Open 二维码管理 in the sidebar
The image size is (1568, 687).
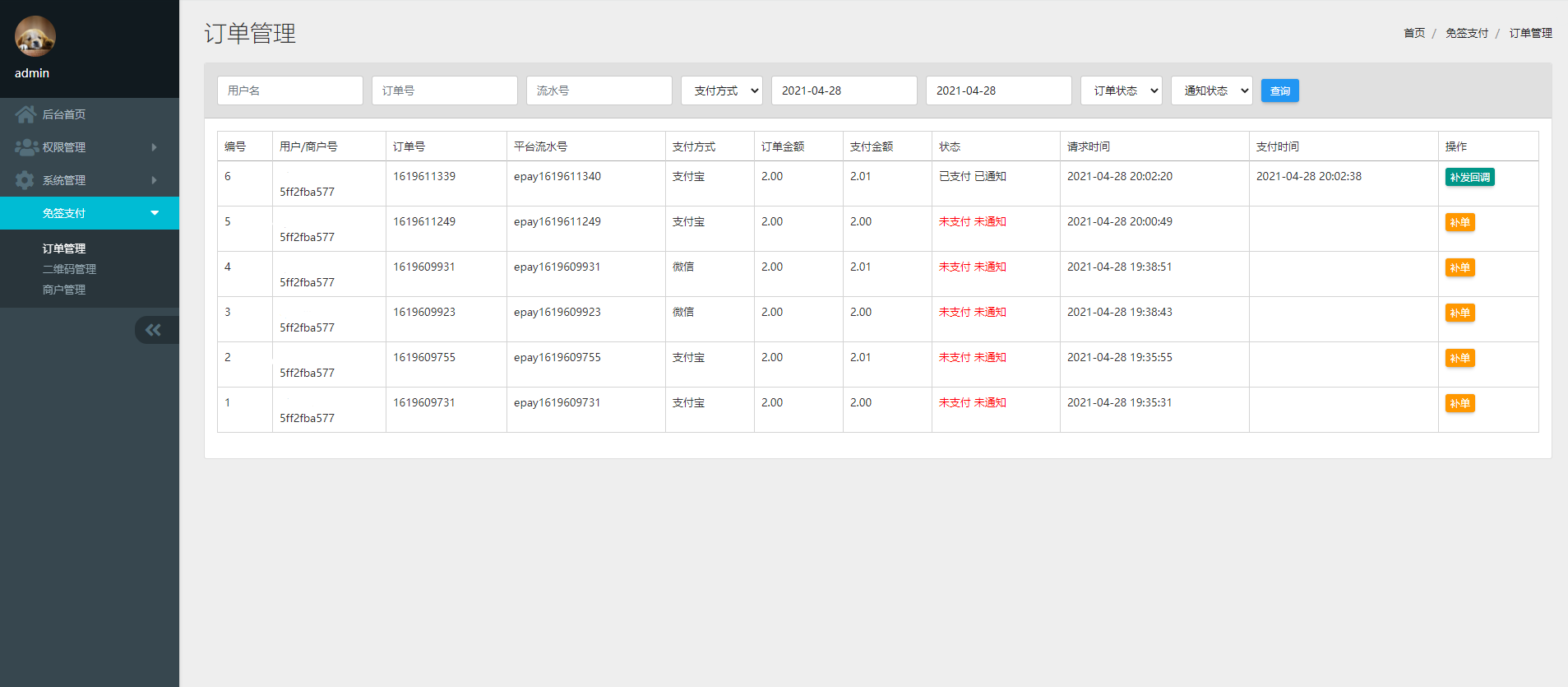tap(69, 269)
